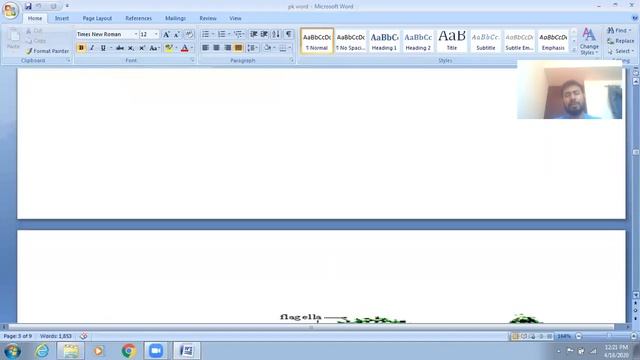Apply the Heading 1 style
640x360 pixels.
pyautogui.click(x=384, y=41)
